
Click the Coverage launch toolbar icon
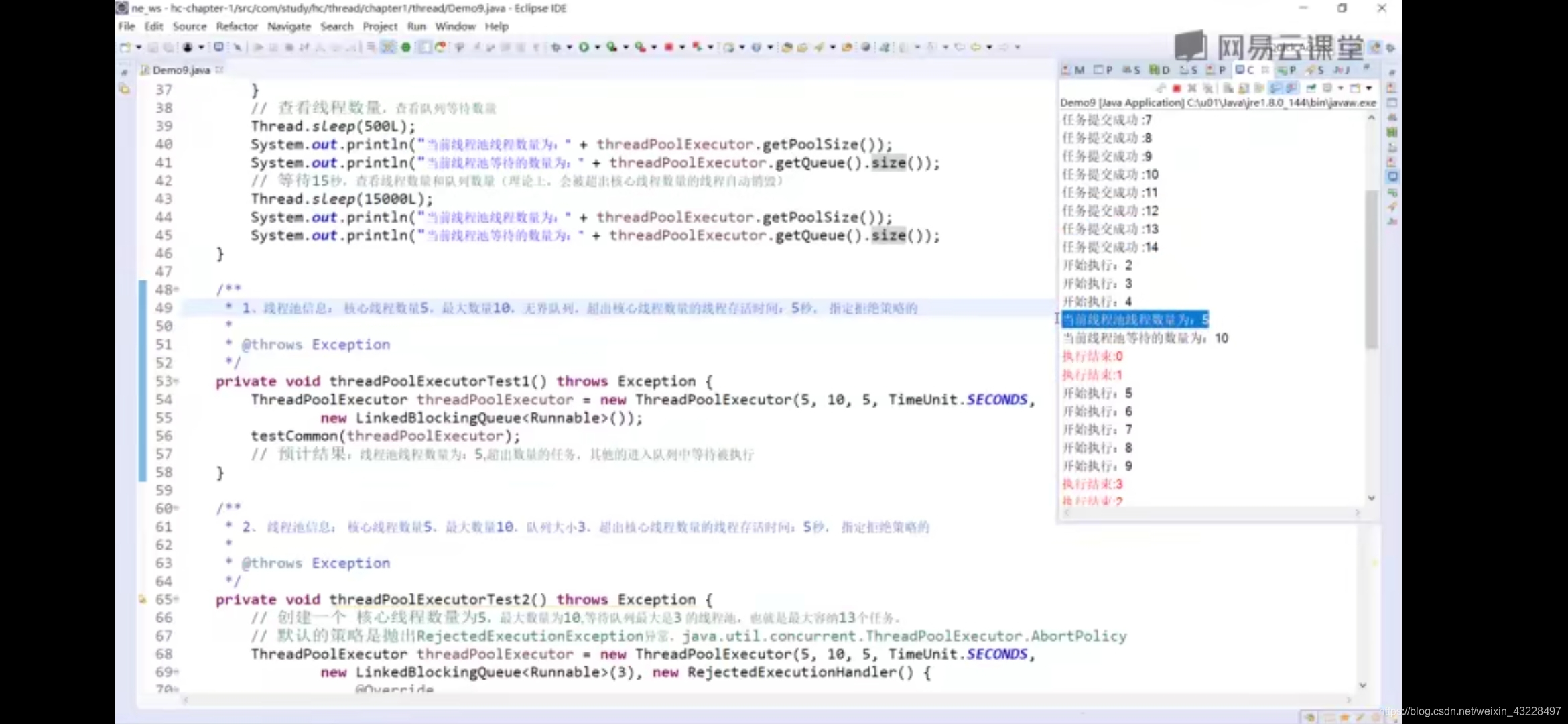point(611,47)
